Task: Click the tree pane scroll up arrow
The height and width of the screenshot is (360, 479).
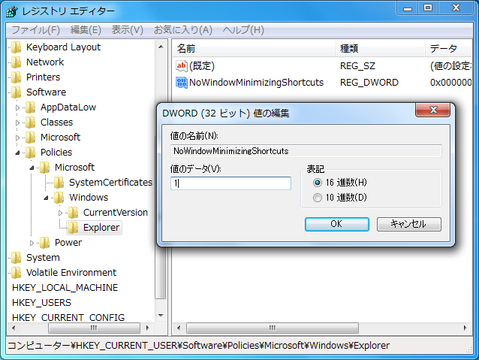Action: coord(161,47)
